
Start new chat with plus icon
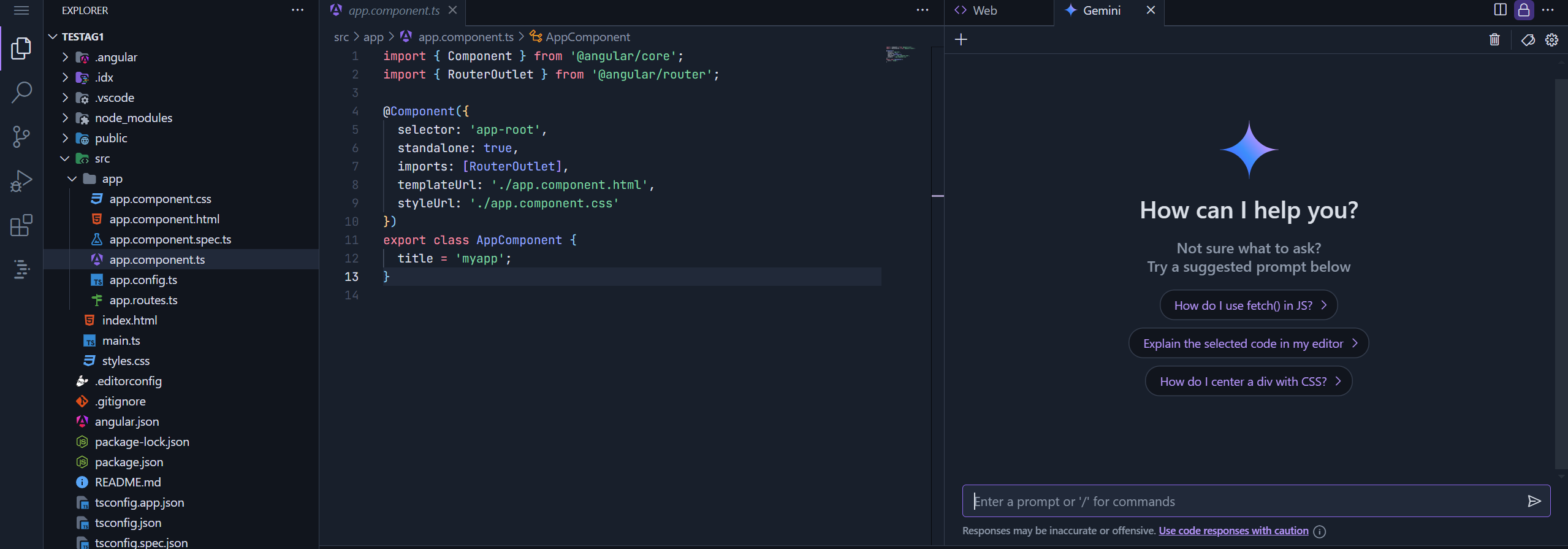click(x=961, y=40)
